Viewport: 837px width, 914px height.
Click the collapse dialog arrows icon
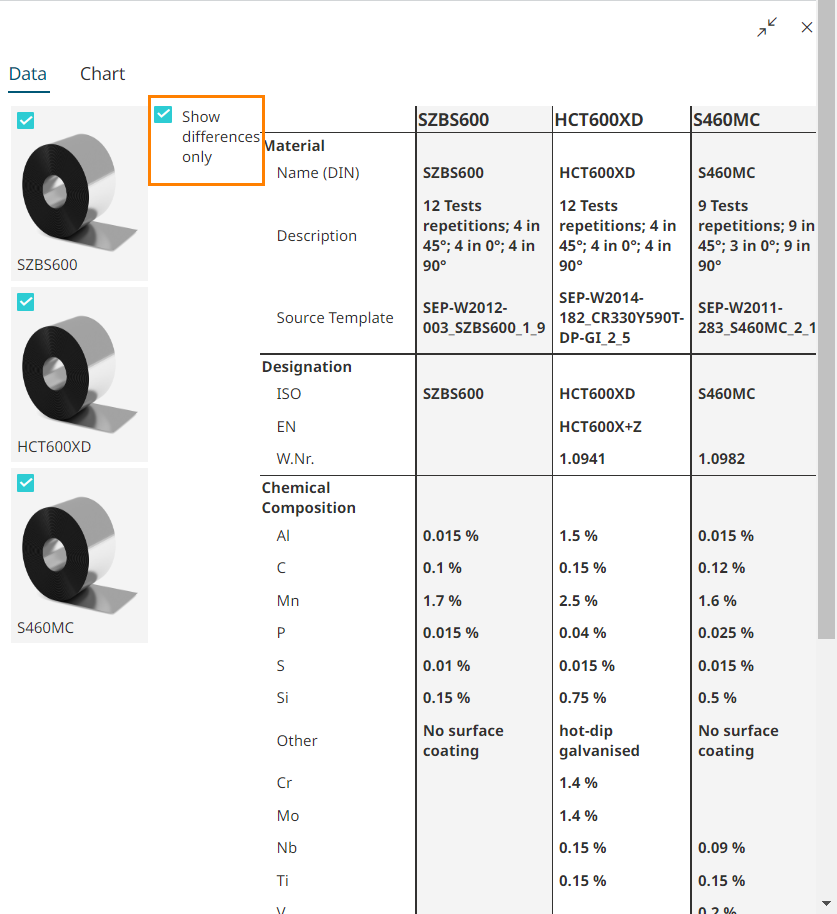pos(767,28)
